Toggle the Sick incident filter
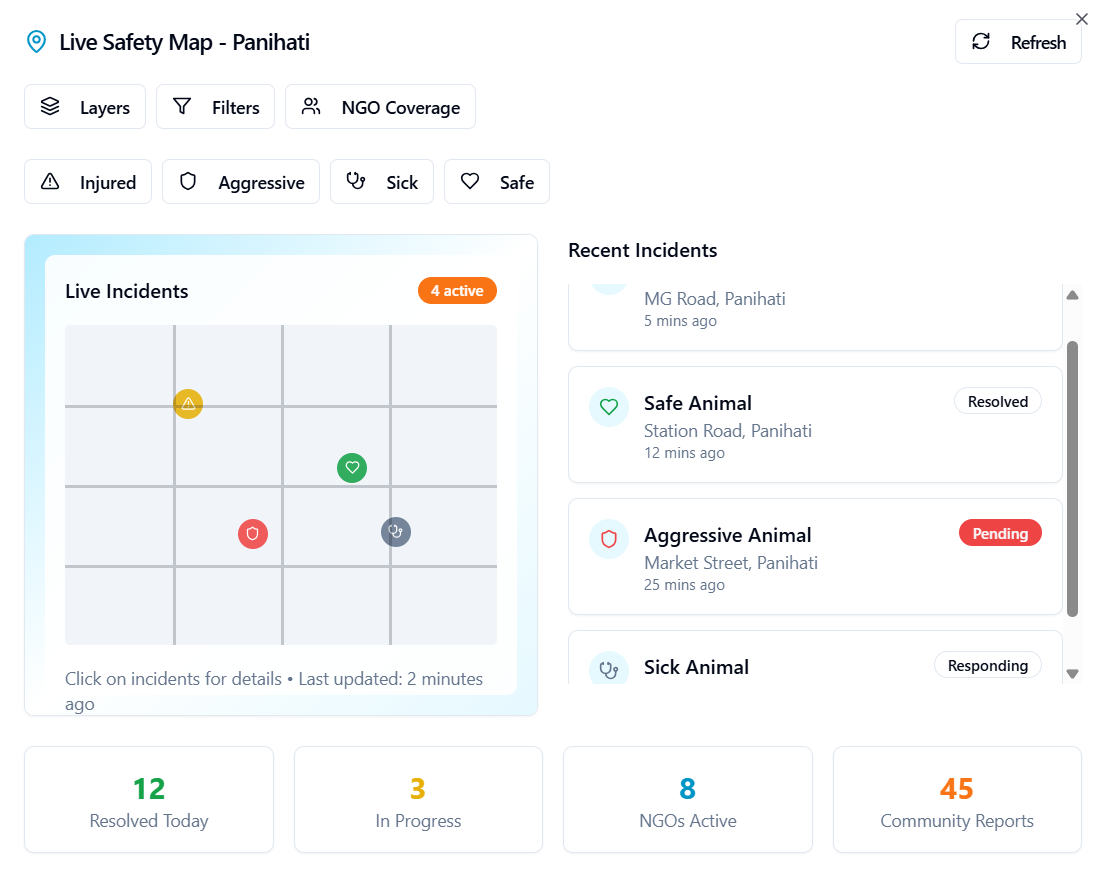This screenshot has height=875, width=1097. click(x=382, y=182)
